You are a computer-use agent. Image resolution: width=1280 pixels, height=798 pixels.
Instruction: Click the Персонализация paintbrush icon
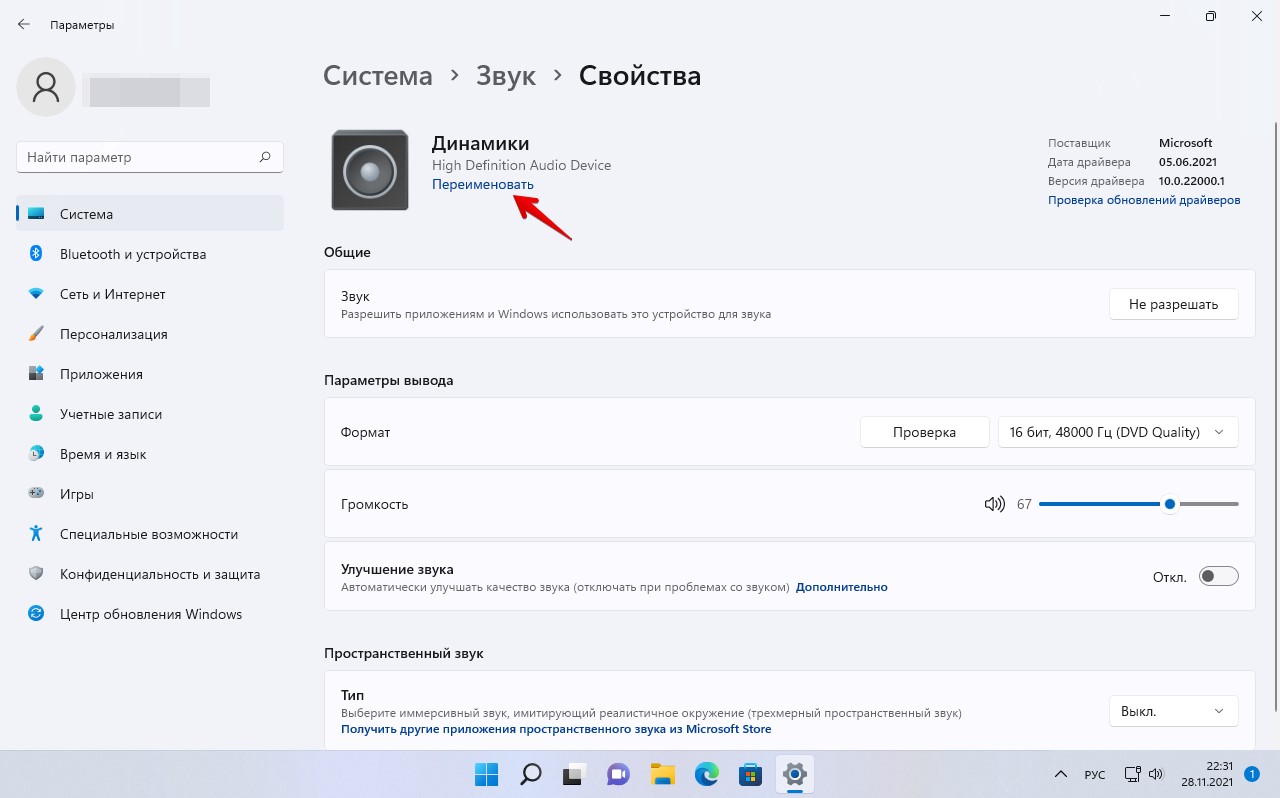[36, 334]
